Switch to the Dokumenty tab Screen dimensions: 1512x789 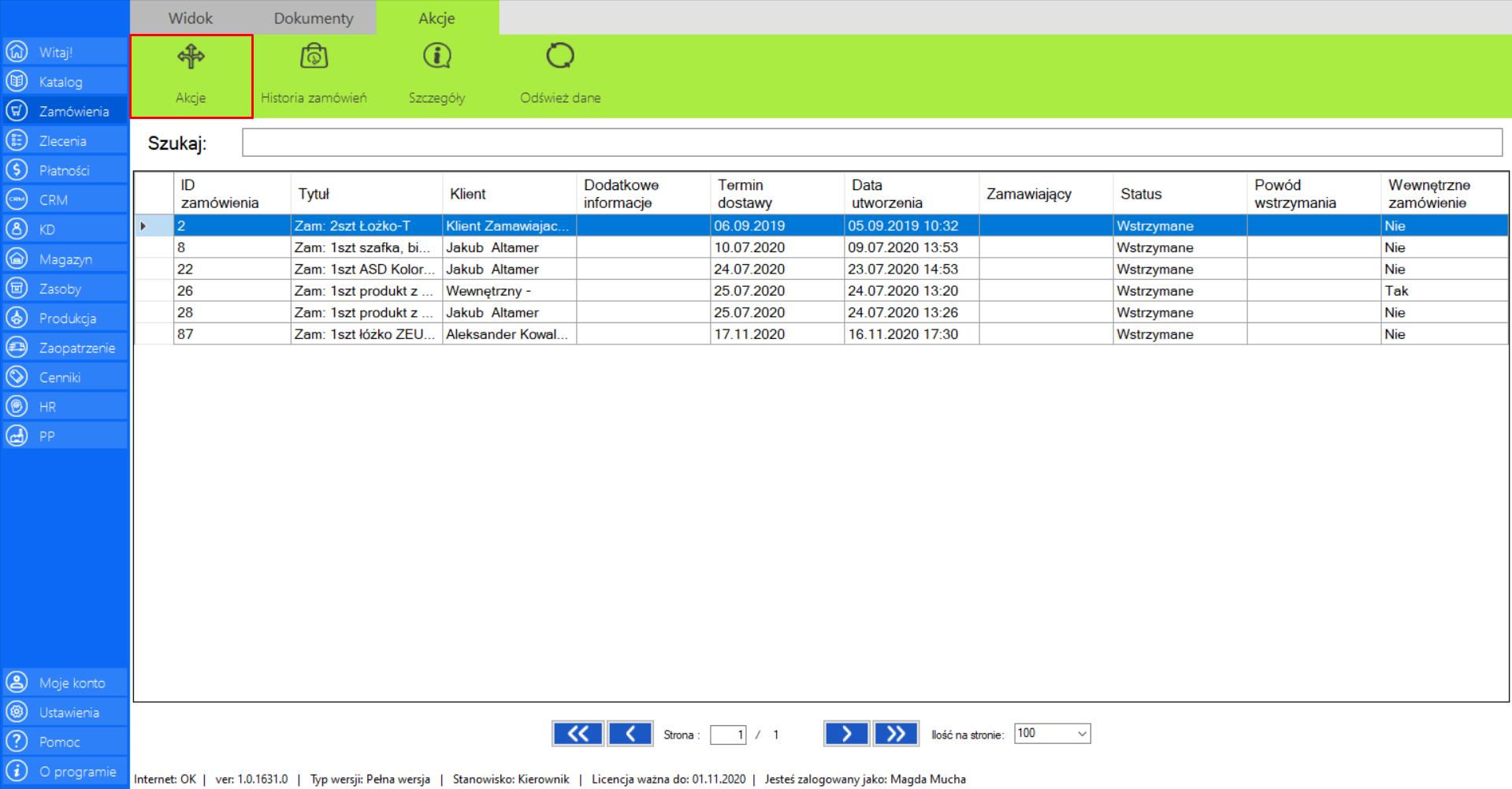point(314,18)
